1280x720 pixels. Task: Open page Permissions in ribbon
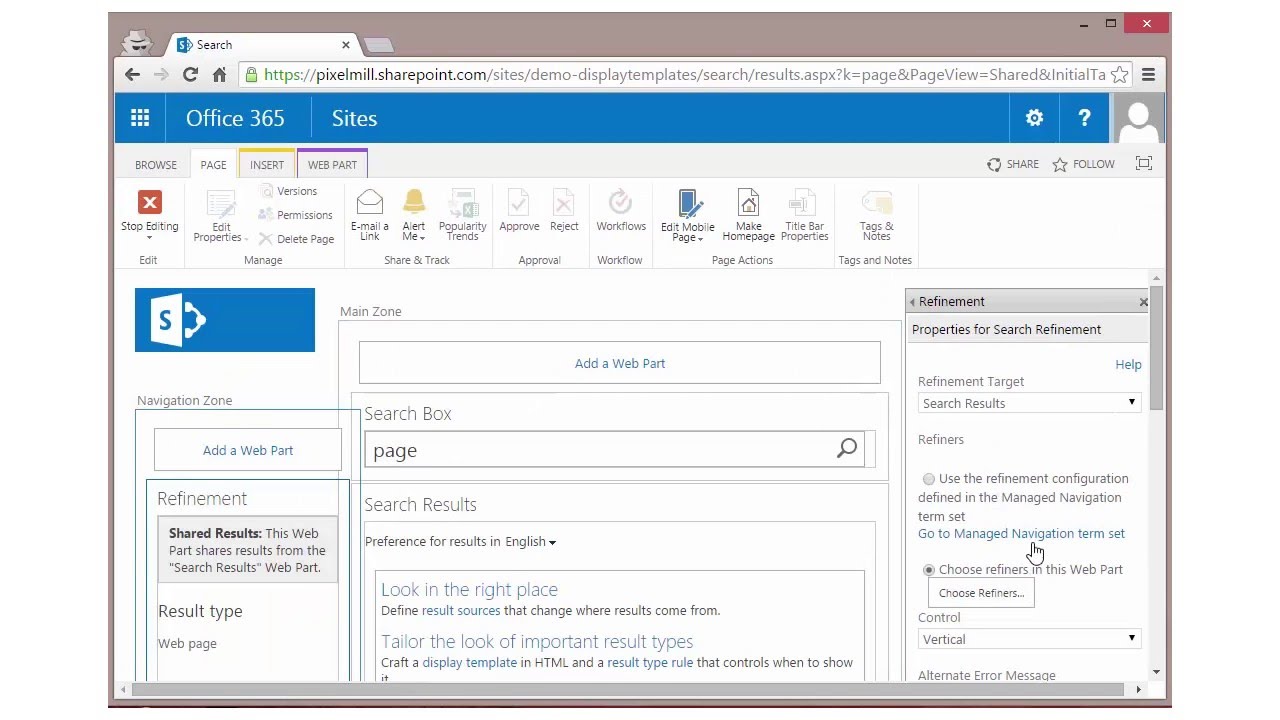[x=295, y=215]
